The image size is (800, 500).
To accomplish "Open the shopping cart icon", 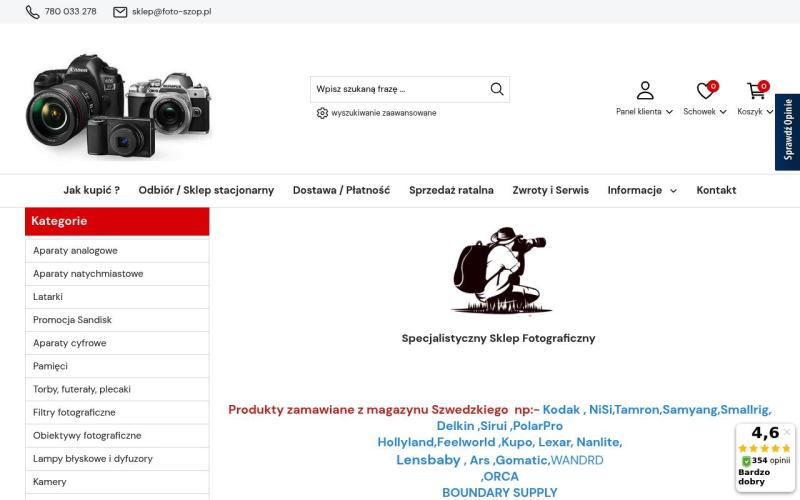I will (756, 90).
